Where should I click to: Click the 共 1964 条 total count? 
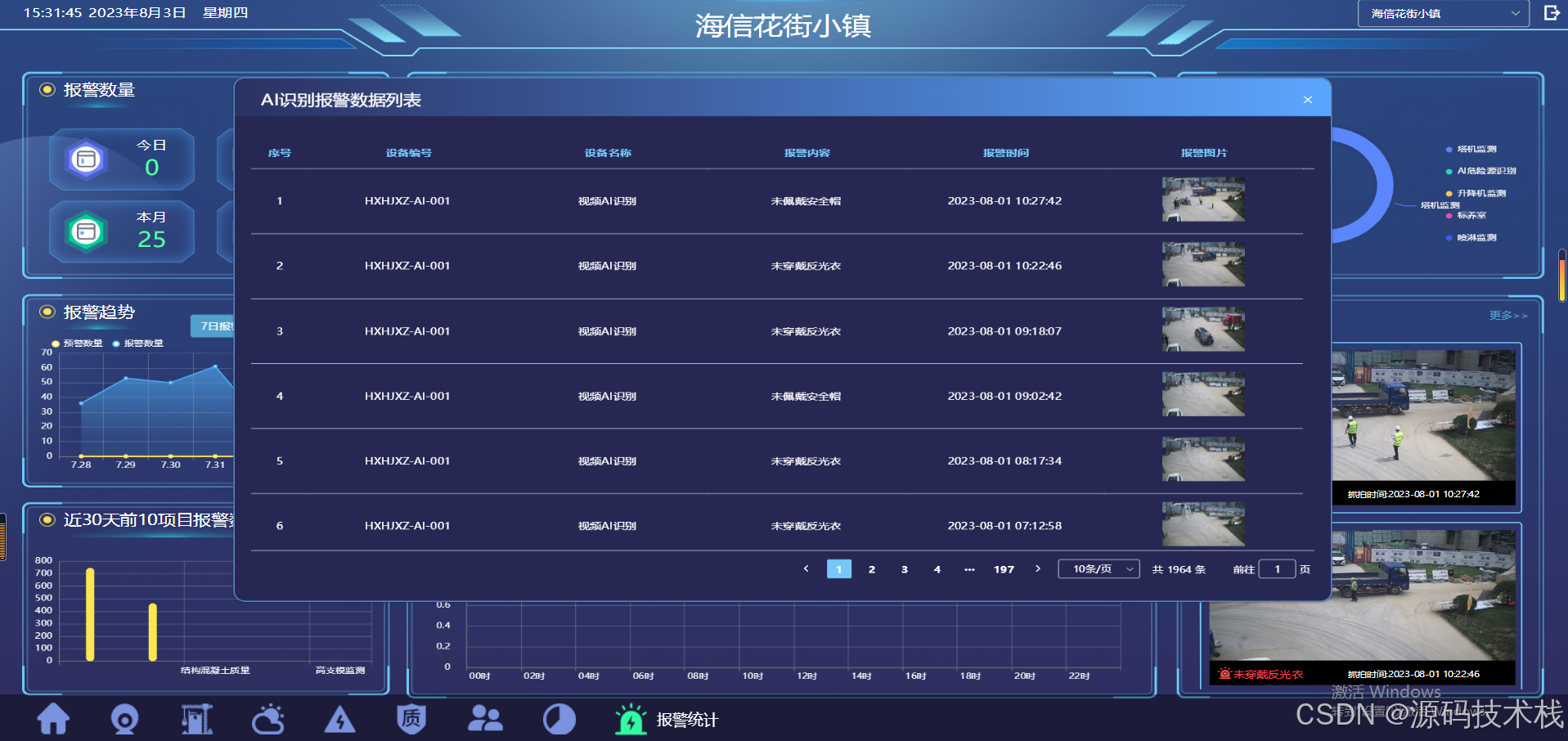click(1179, 569)
